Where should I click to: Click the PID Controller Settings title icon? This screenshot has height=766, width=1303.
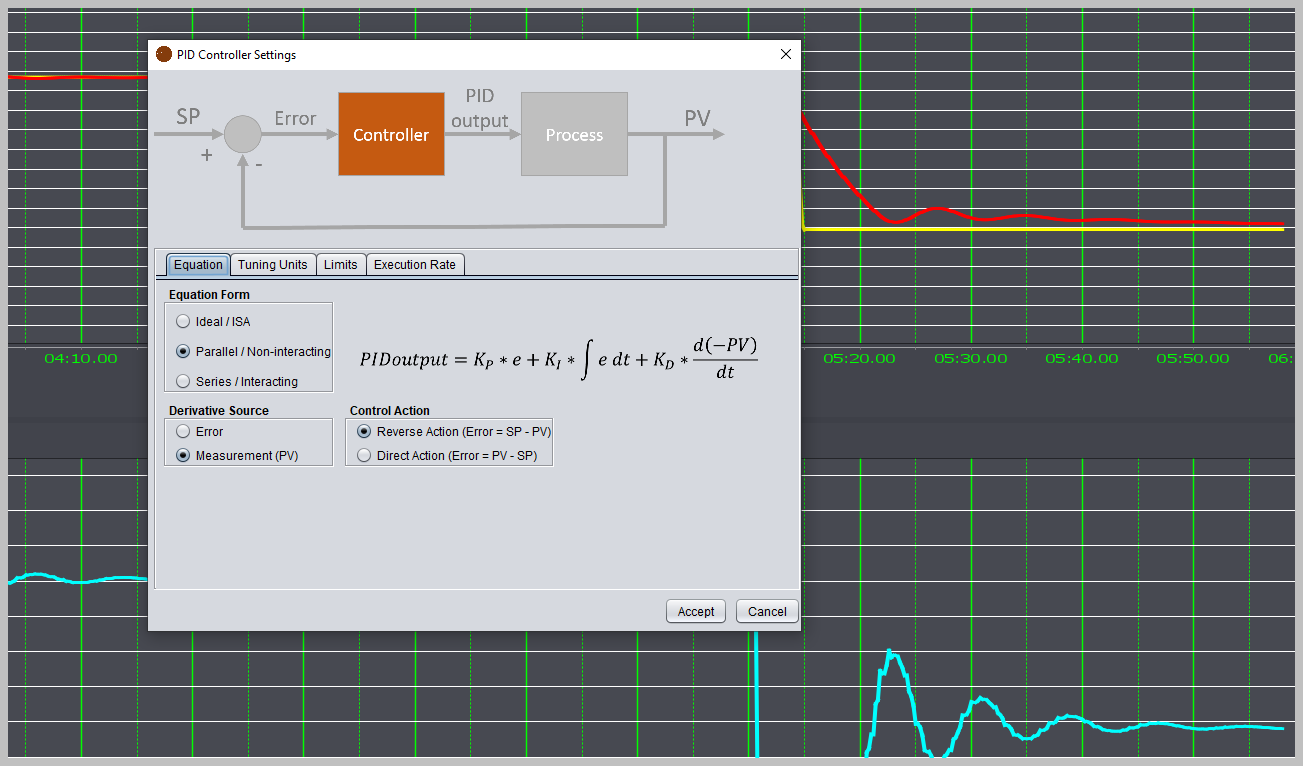[164, 55]
